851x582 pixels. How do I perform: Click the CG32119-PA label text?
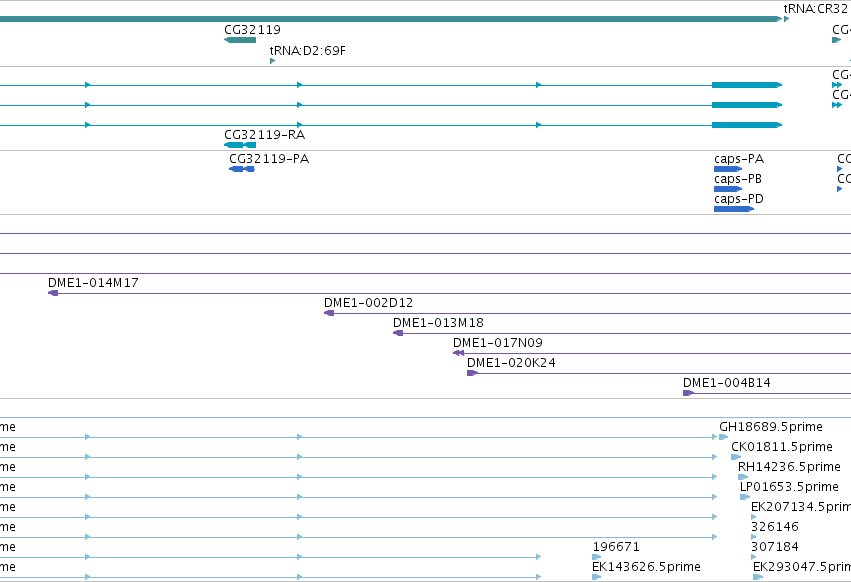click(x=269, y=159)
